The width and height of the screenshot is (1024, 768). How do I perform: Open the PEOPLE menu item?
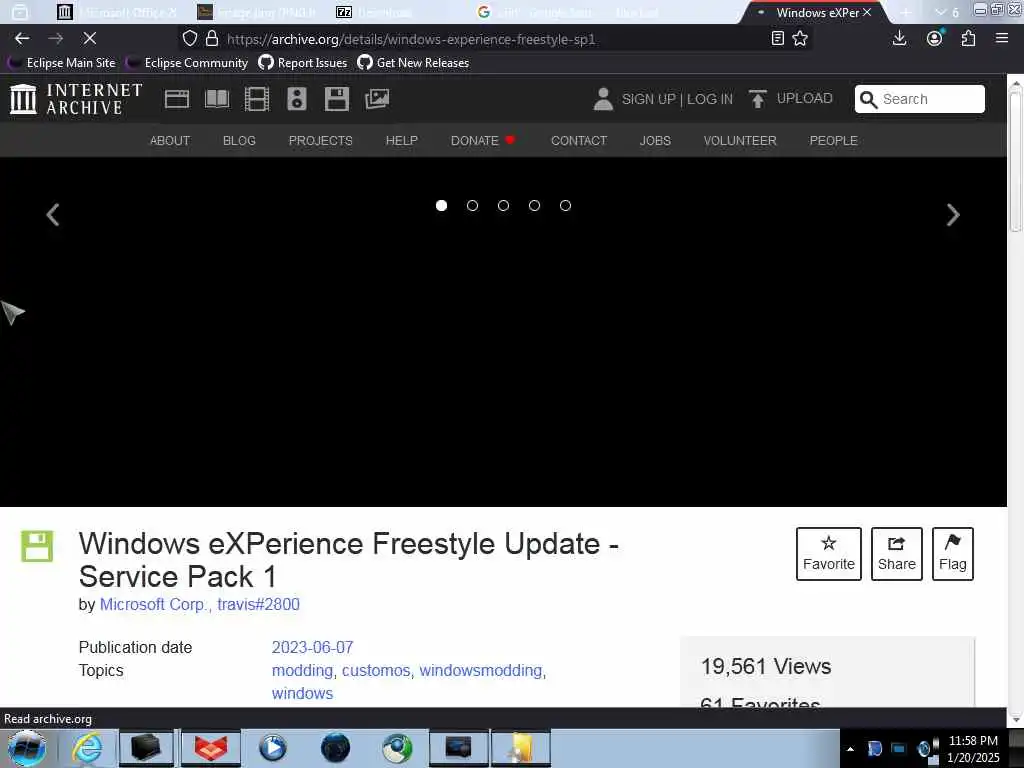(x=833, y=140)
